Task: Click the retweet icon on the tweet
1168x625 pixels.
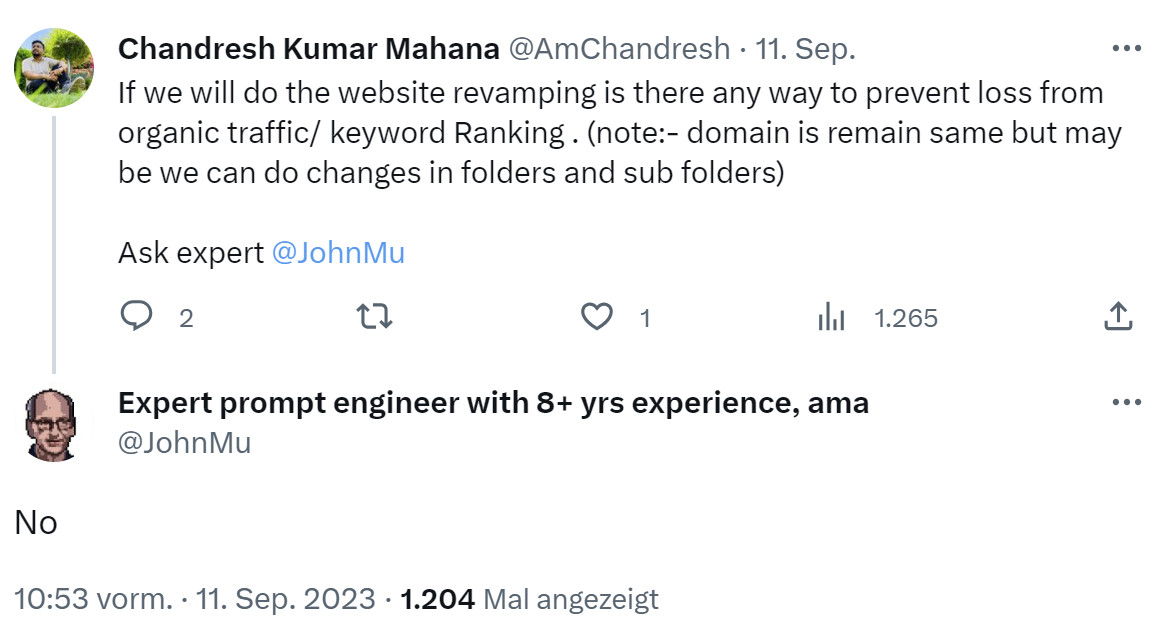Action: (372, 316)
